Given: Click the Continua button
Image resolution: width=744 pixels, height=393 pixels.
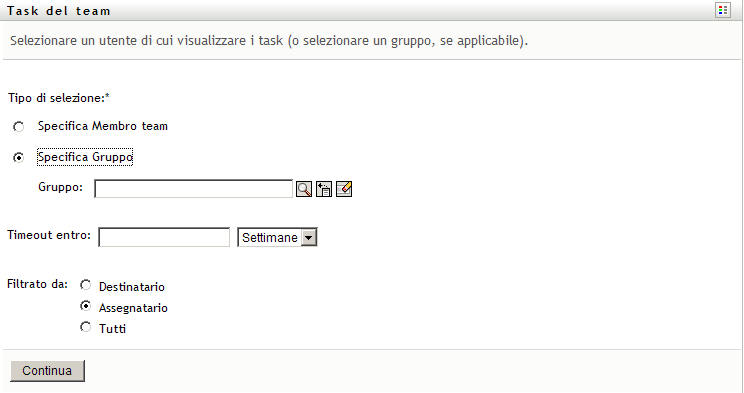Looking at the screenshot, I should [47, 371].
